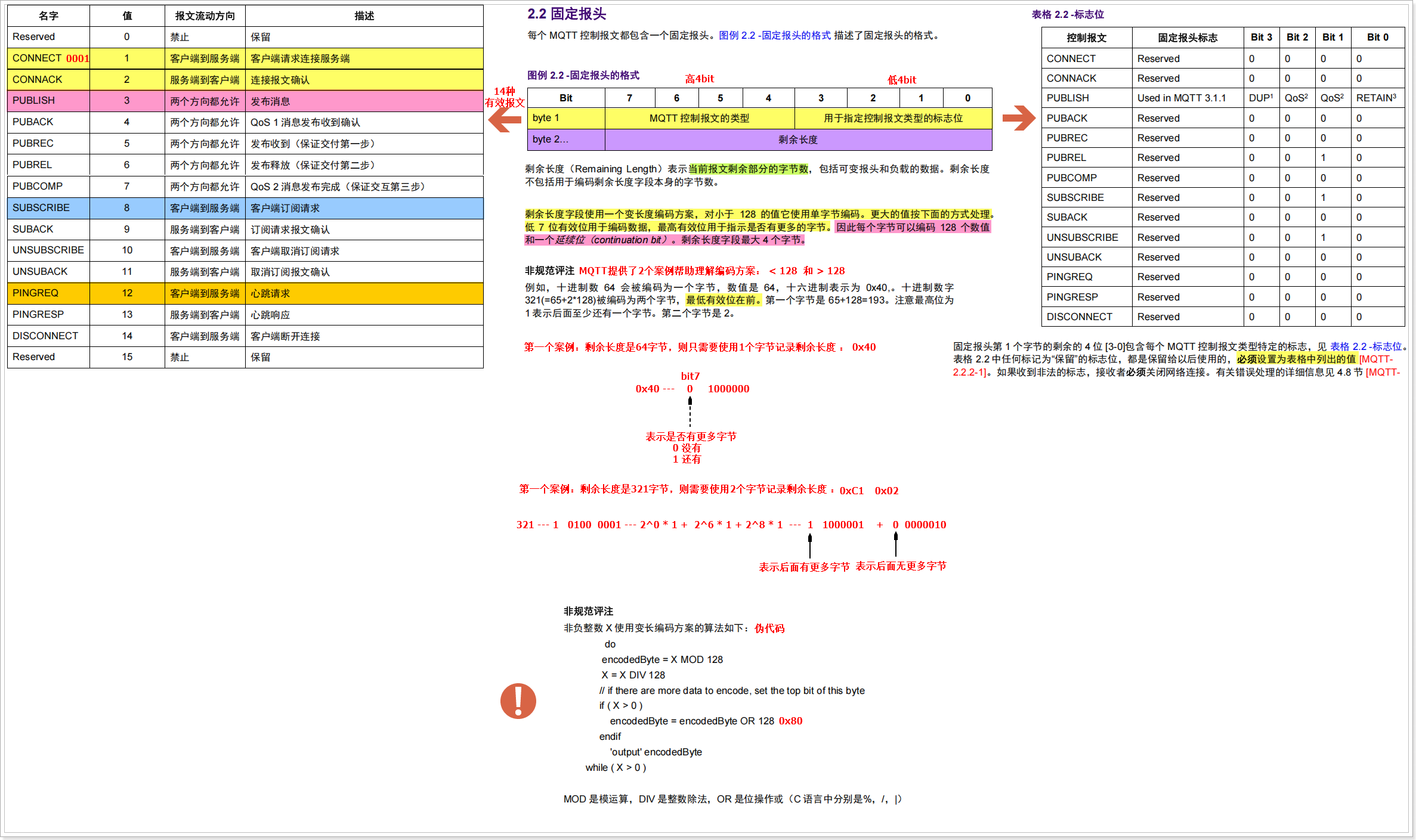Click the 'QoS 1 消息发布收到确认' cell

click(x=364, y=122)
